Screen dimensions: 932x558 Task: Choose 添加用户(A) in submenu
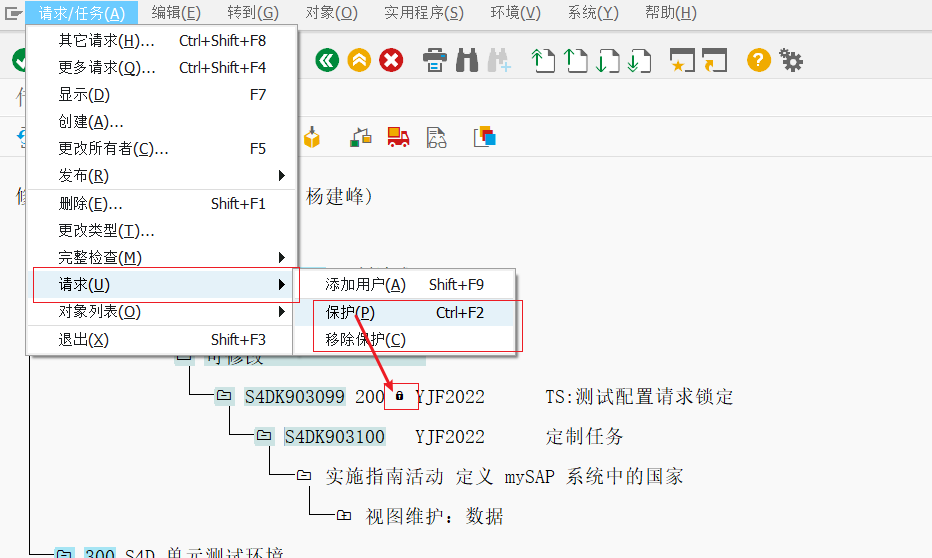(405, 285)
